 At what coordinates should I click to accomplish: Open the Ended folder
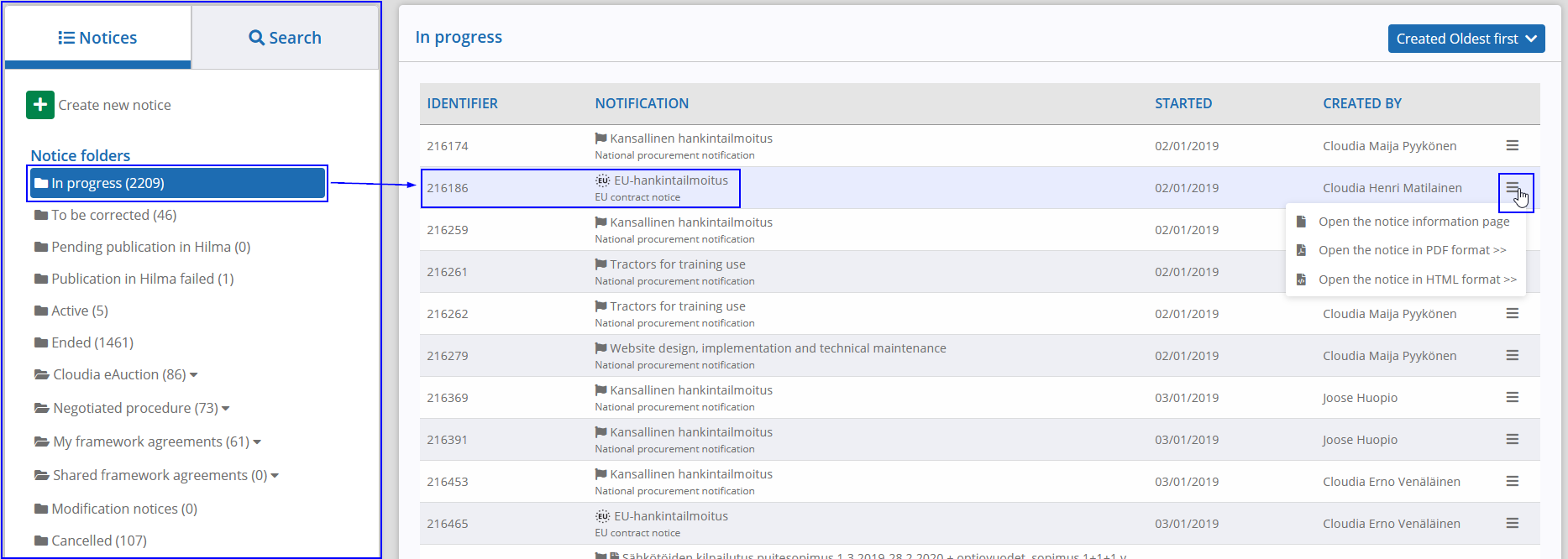click(92, 342)
